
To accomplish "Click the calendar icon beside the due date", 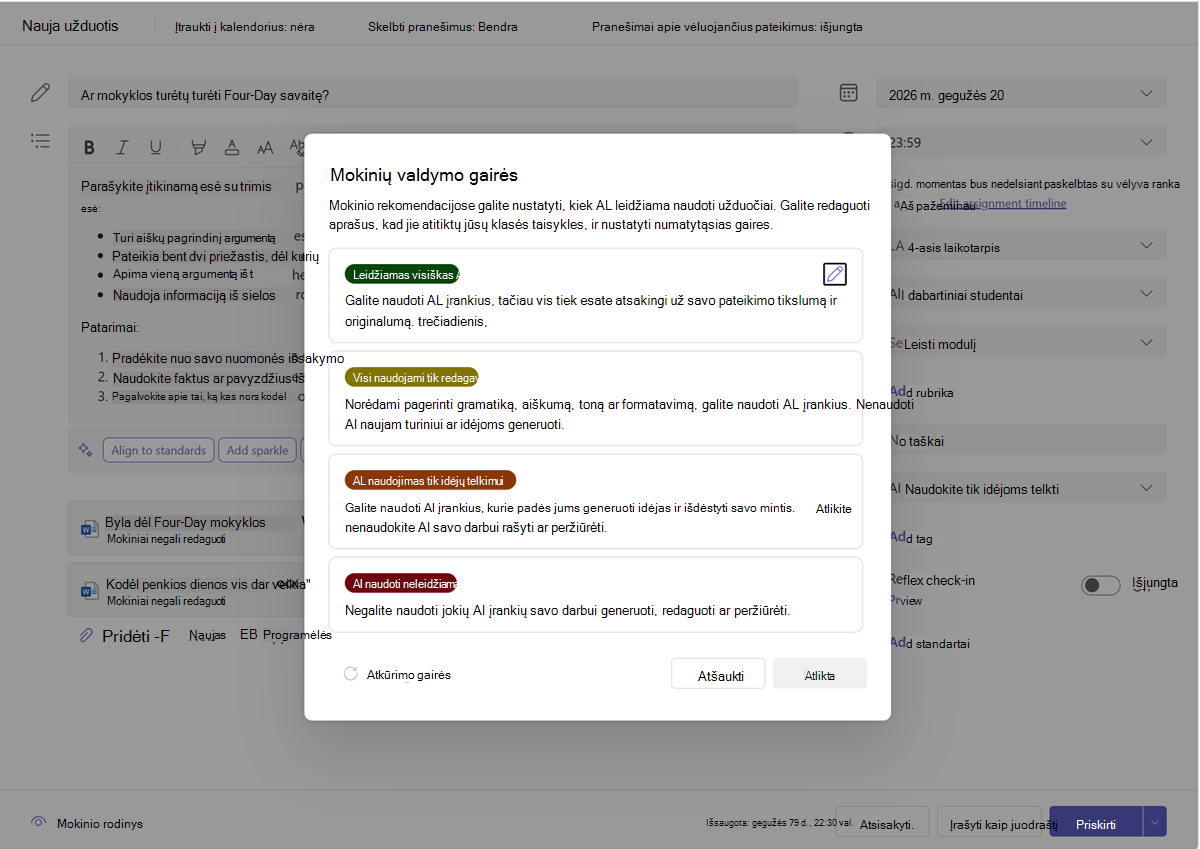I will [848, 93].
